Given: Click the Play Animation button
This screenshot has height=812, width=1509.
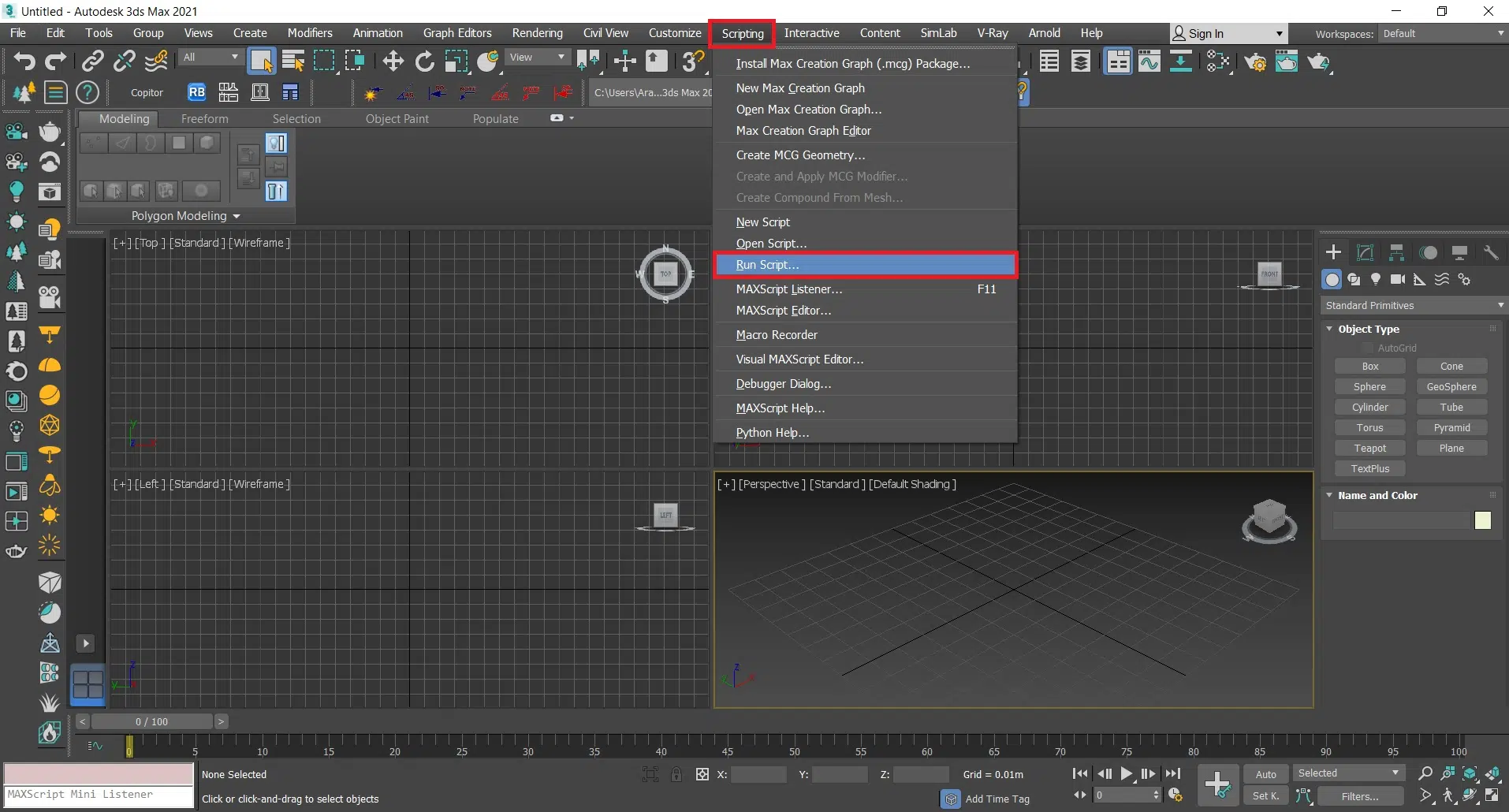Looking at the screenshot, I should (1127, 774).
